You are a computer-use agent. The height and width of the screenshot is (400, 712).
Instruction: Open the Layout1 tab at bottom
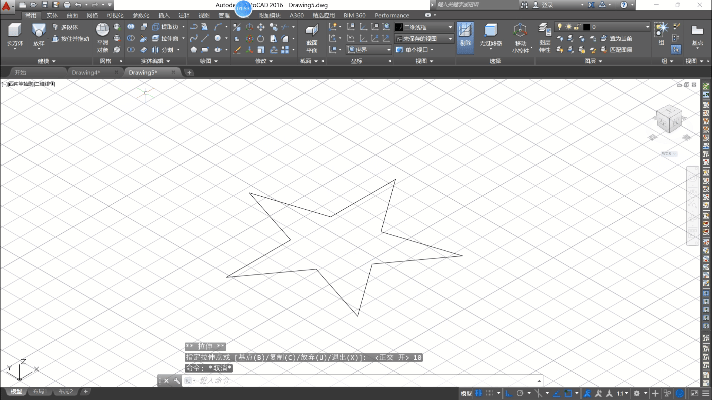[x=39, y=391]
